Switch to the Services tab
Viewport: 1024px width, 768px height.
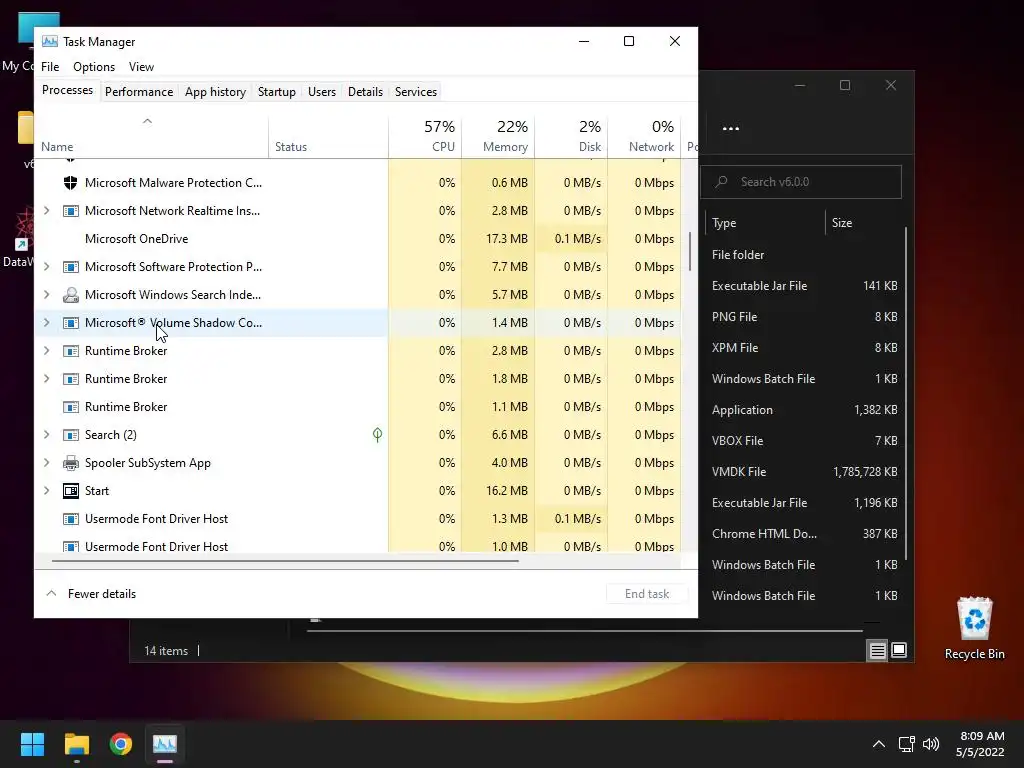[416, 92]
